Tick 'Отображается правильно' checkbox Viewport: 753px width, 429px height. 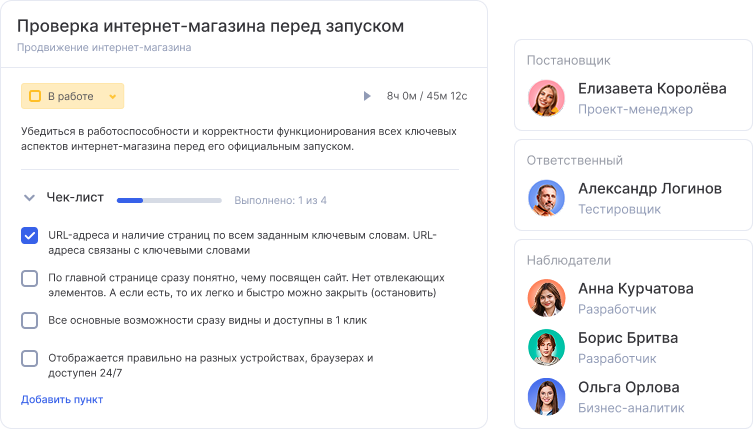[x=30, y=358]
